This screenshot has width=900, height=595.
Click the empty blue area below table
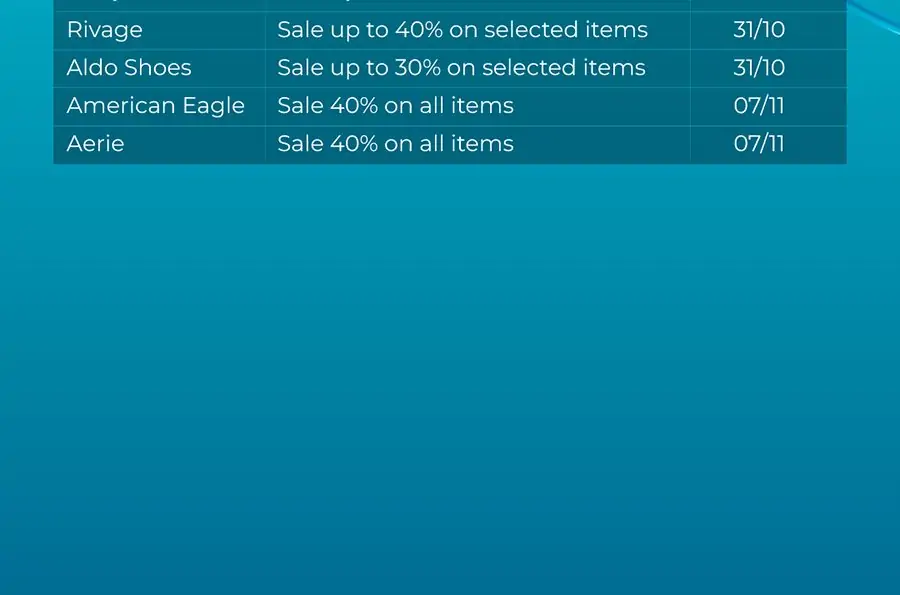pos(450,379)
